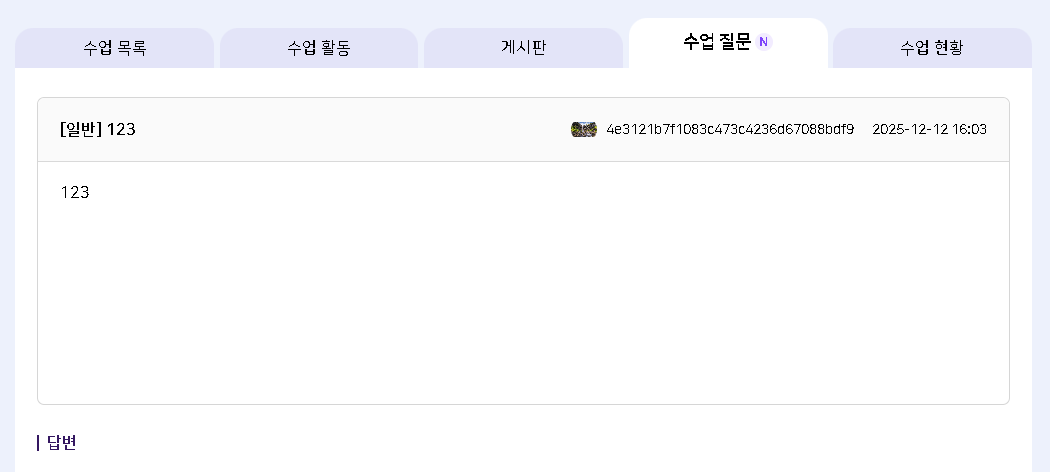
Task: Select the 수업 질문 tab label
Action: click(x=716, y=42)
